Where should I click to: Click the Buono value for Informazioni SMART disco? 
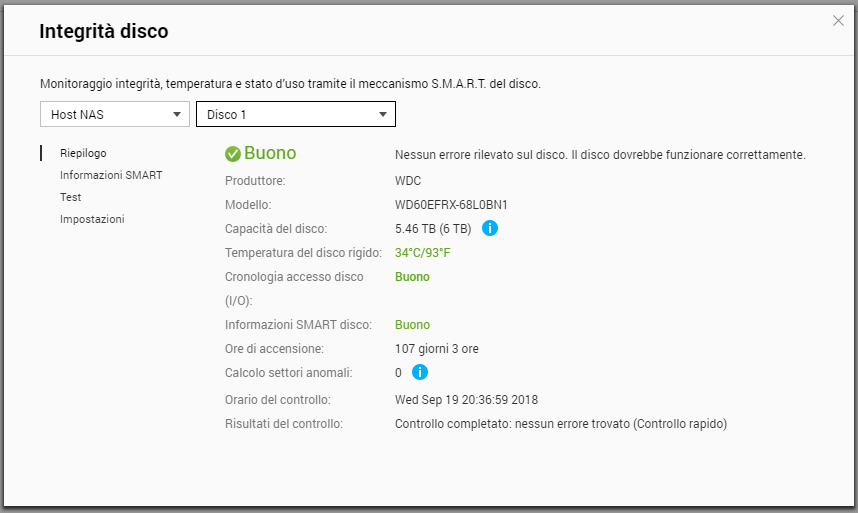point(412,325)
